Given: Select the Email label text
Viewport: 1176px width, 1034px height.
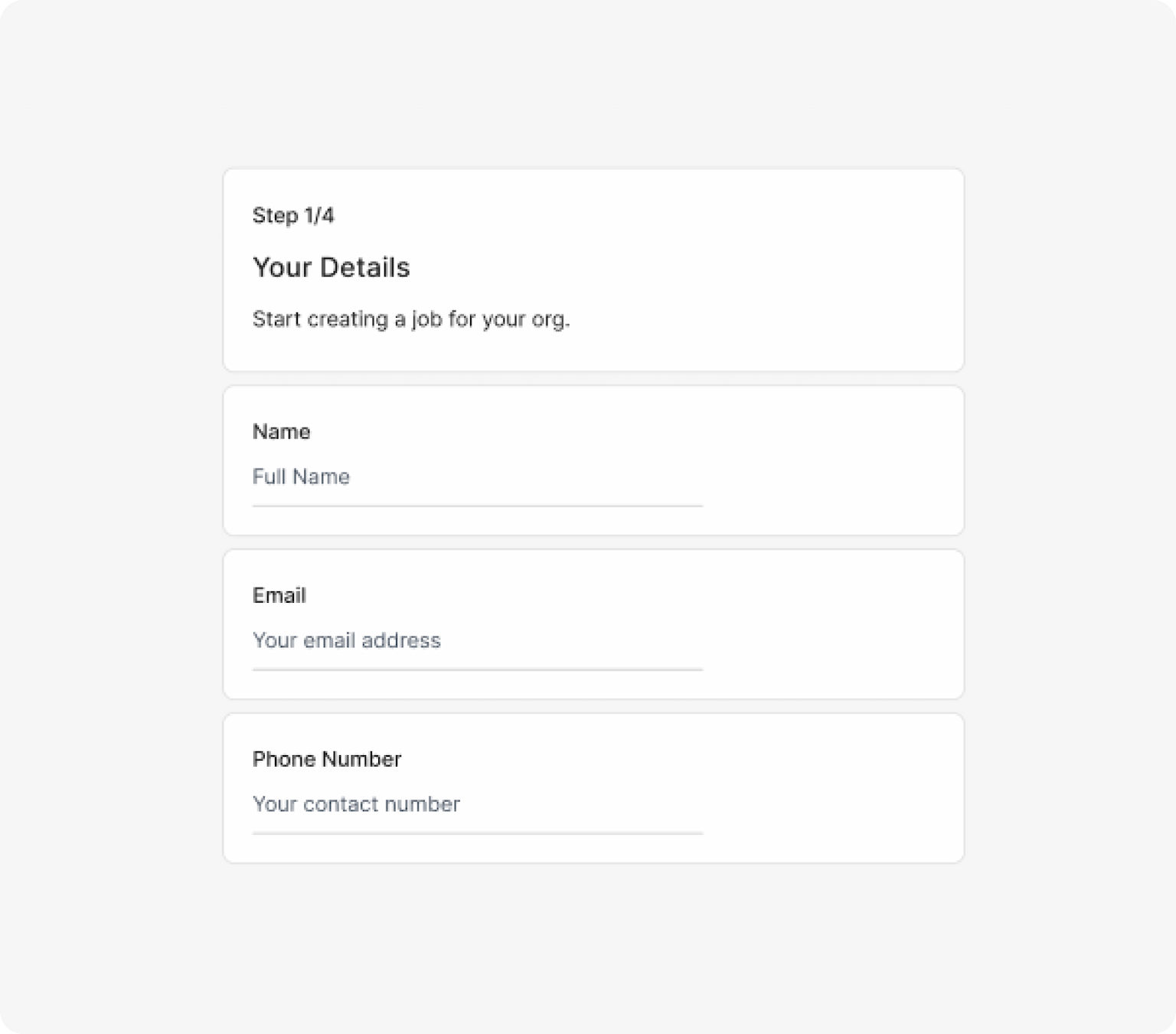Looking at the screenshot, I should pos(279,596).
